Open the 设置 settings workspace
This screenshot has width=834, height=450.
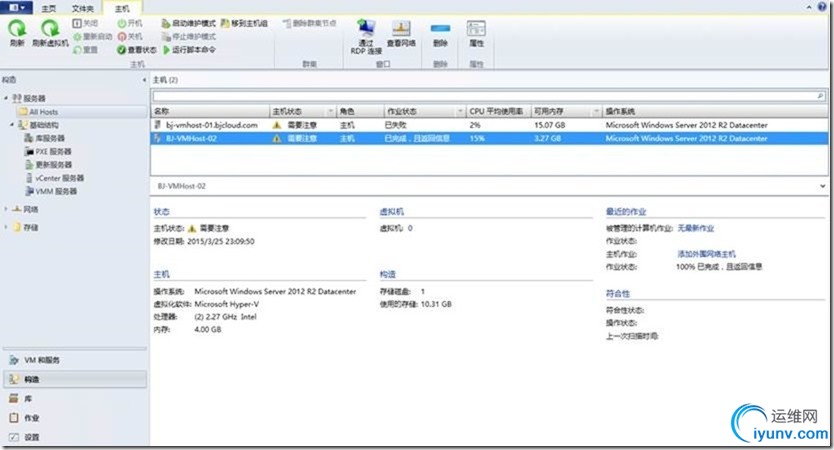click(74, 437)
